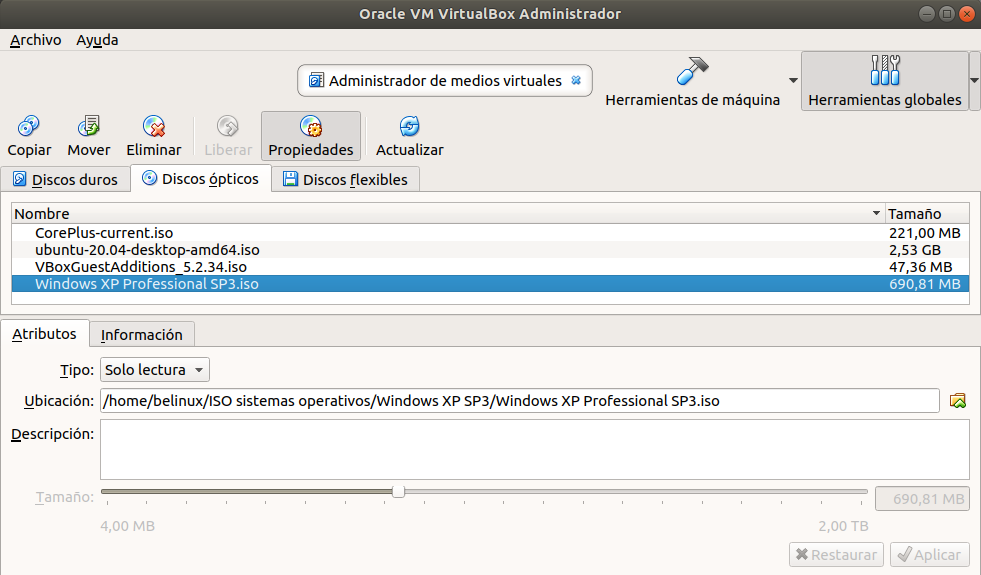Select Herramientas globales tools icon

(885, 70)
